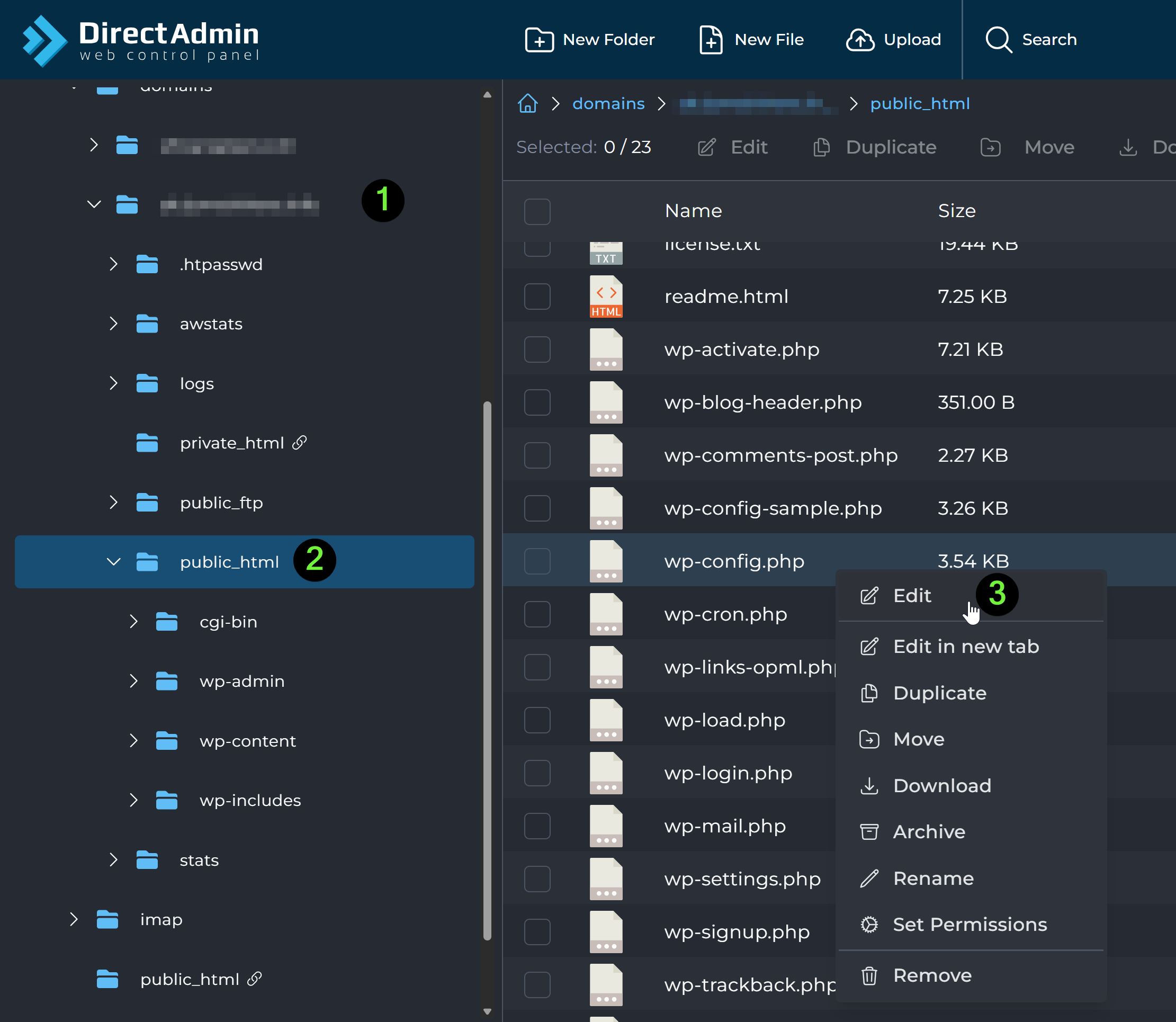
Task: Click the Upload cloud icon
Action: click(859, 40)
